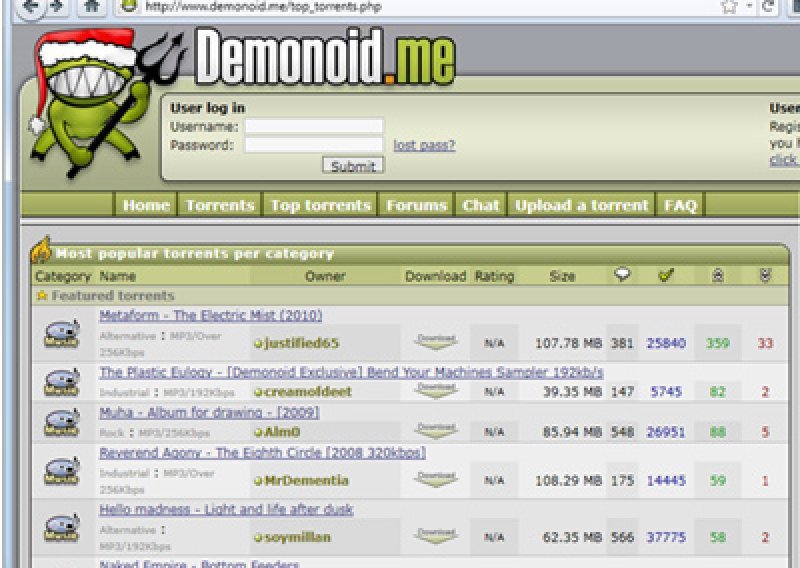The image size is (800, 568).
Task: Open Reverend Agony - The Eighth Circle link
Action: click(262, 453)
